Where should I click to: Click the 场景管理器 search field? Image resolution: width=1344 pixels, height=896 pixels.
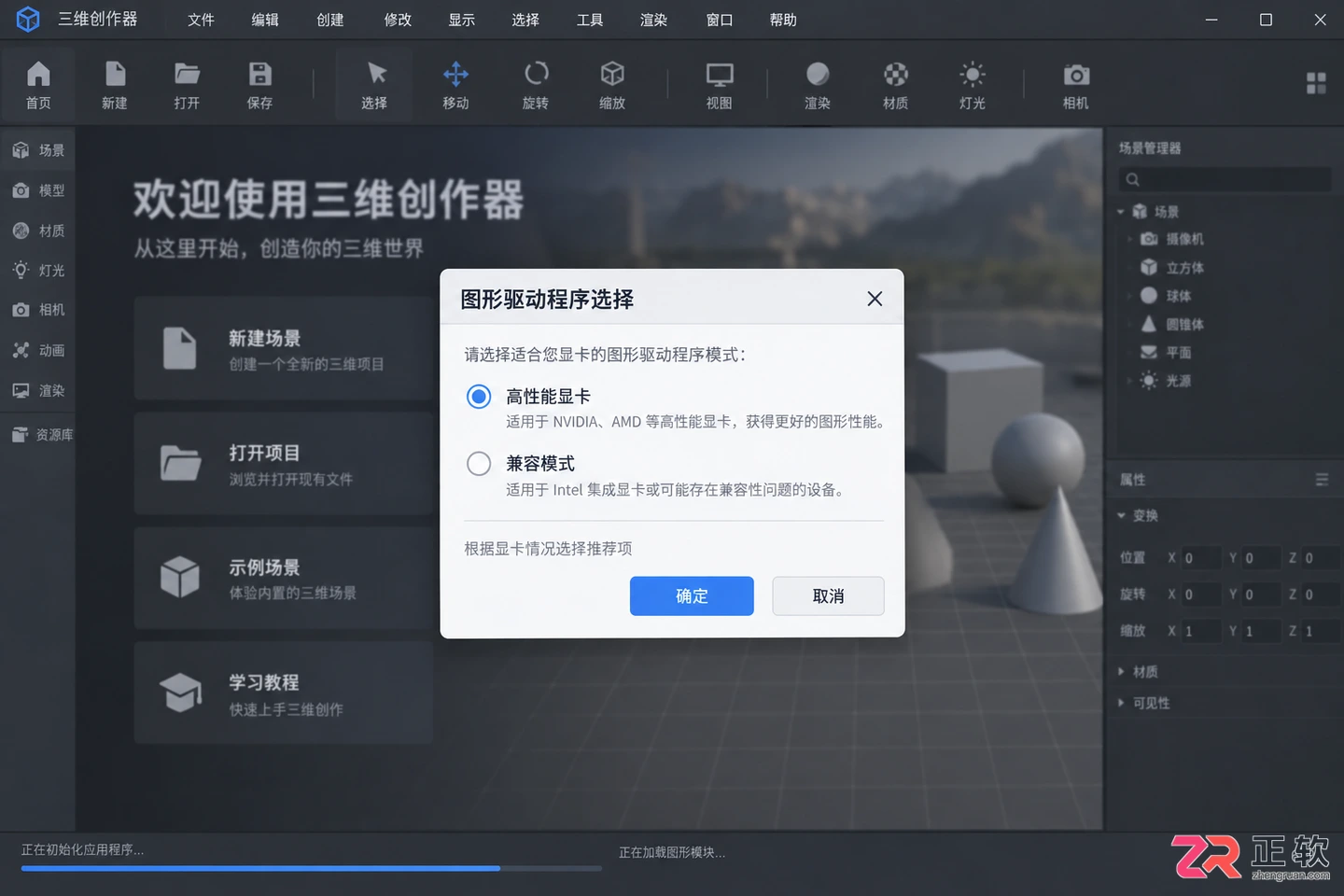(1225, 179)
